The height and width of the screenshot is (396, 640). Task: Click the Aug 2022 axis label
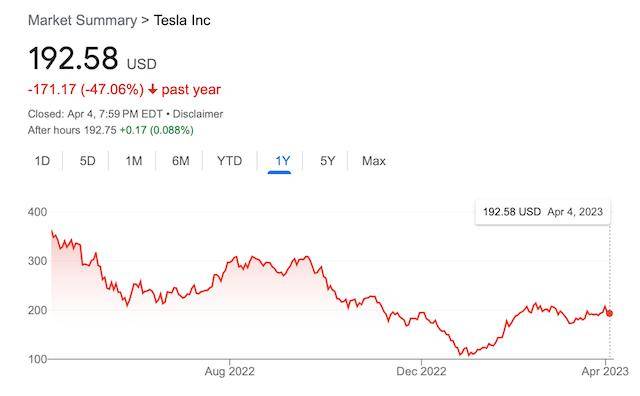coord(229,371)
